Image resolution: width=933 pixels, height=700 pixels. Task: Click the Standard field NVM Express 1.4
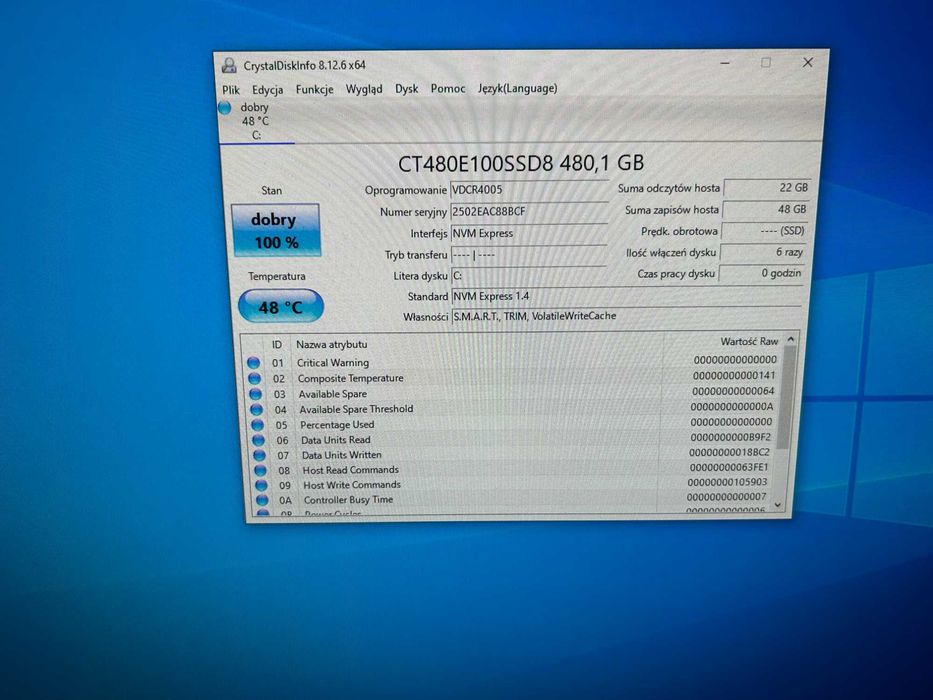(x=627, y=296)
